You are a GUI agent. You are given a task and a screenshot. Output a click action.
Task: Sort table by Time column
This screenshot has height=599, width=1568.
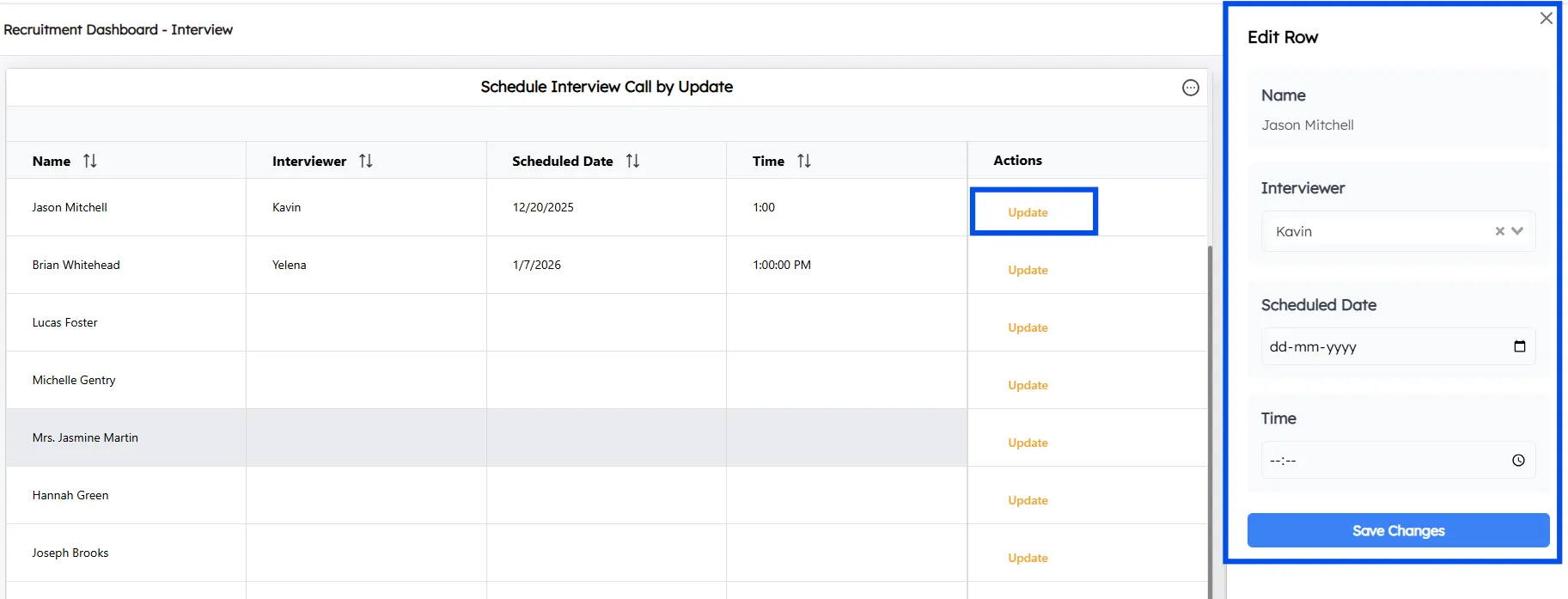click(x=804, y=161)
